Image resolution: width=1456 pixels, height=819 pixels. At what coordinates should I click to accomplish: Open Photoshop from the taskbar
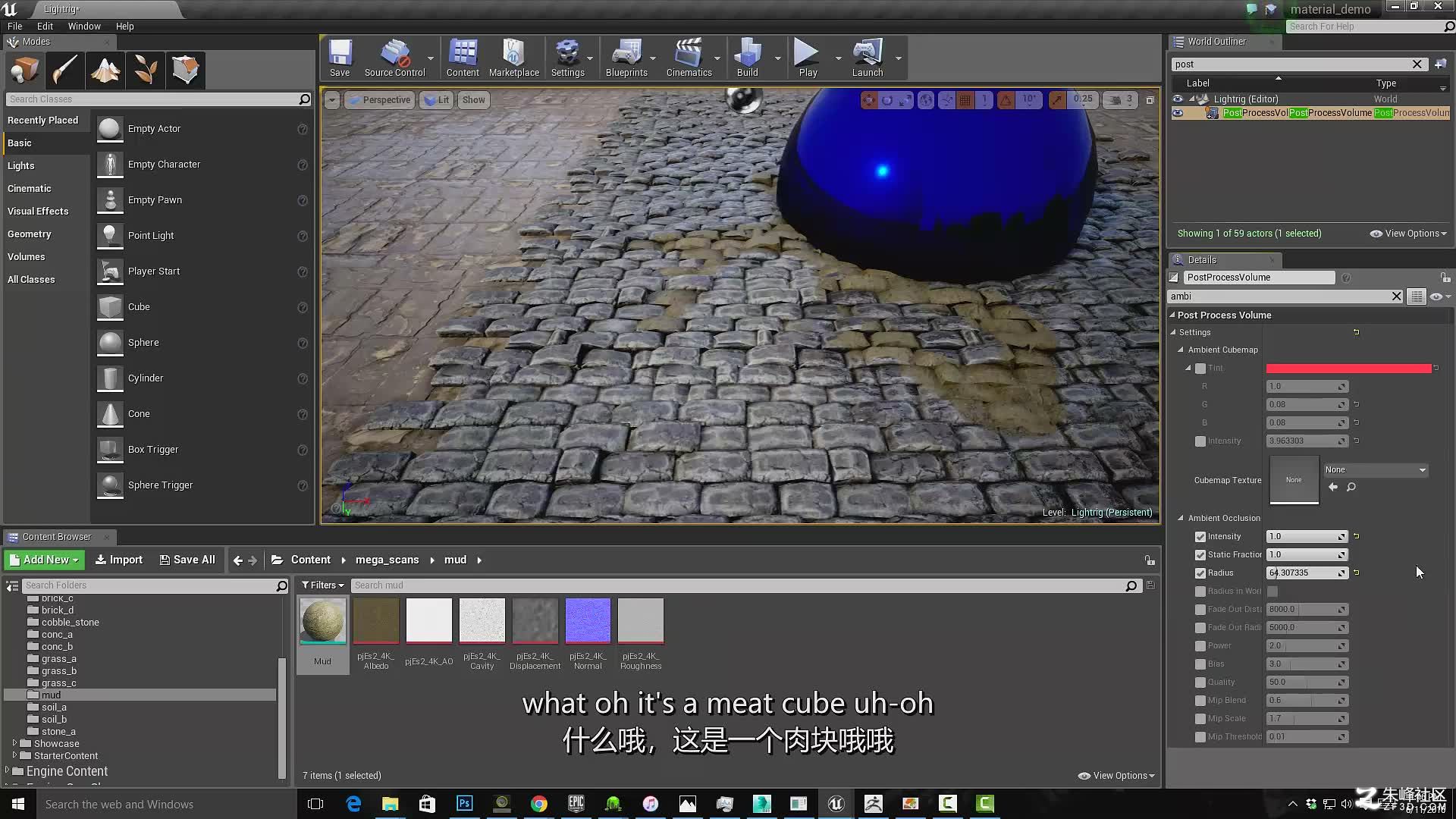[464, 804]
